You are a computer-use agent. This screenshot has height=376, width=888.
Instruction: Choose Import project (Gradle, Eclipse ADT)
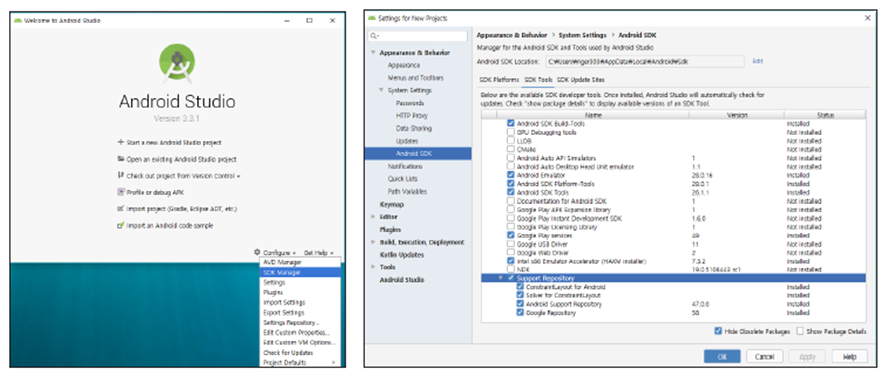177,209
